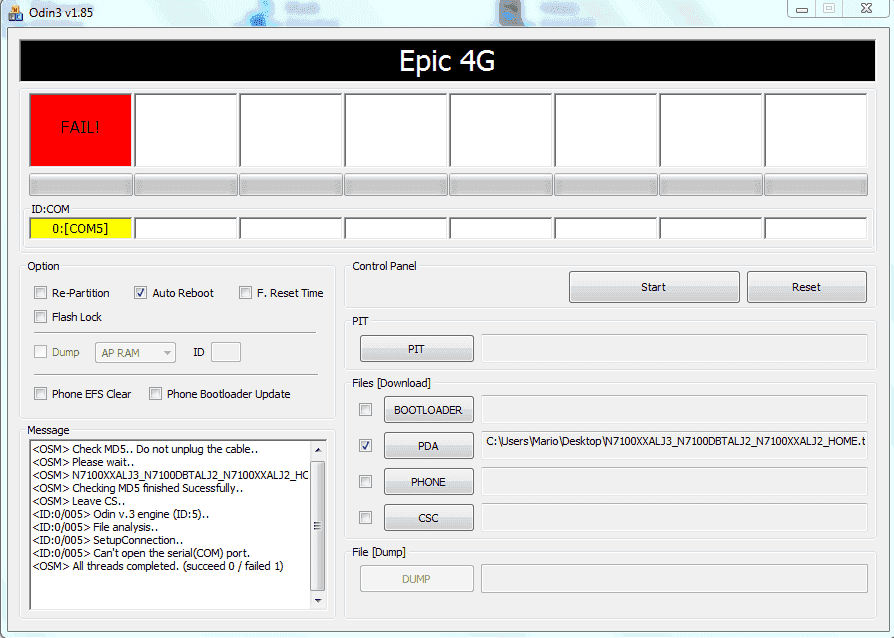Minimize the Odin3 window
894x638 pixels.
click(x=802, y=9)
